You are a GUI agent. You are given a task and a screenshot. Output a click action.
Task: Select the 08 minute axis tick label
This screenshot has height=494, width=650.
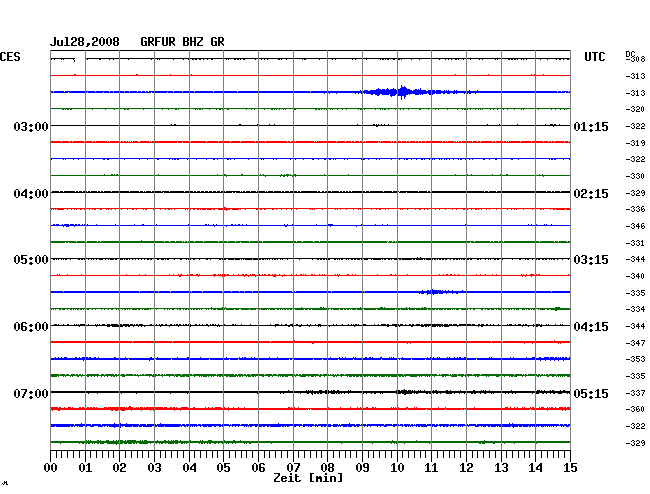pos(327,467)
